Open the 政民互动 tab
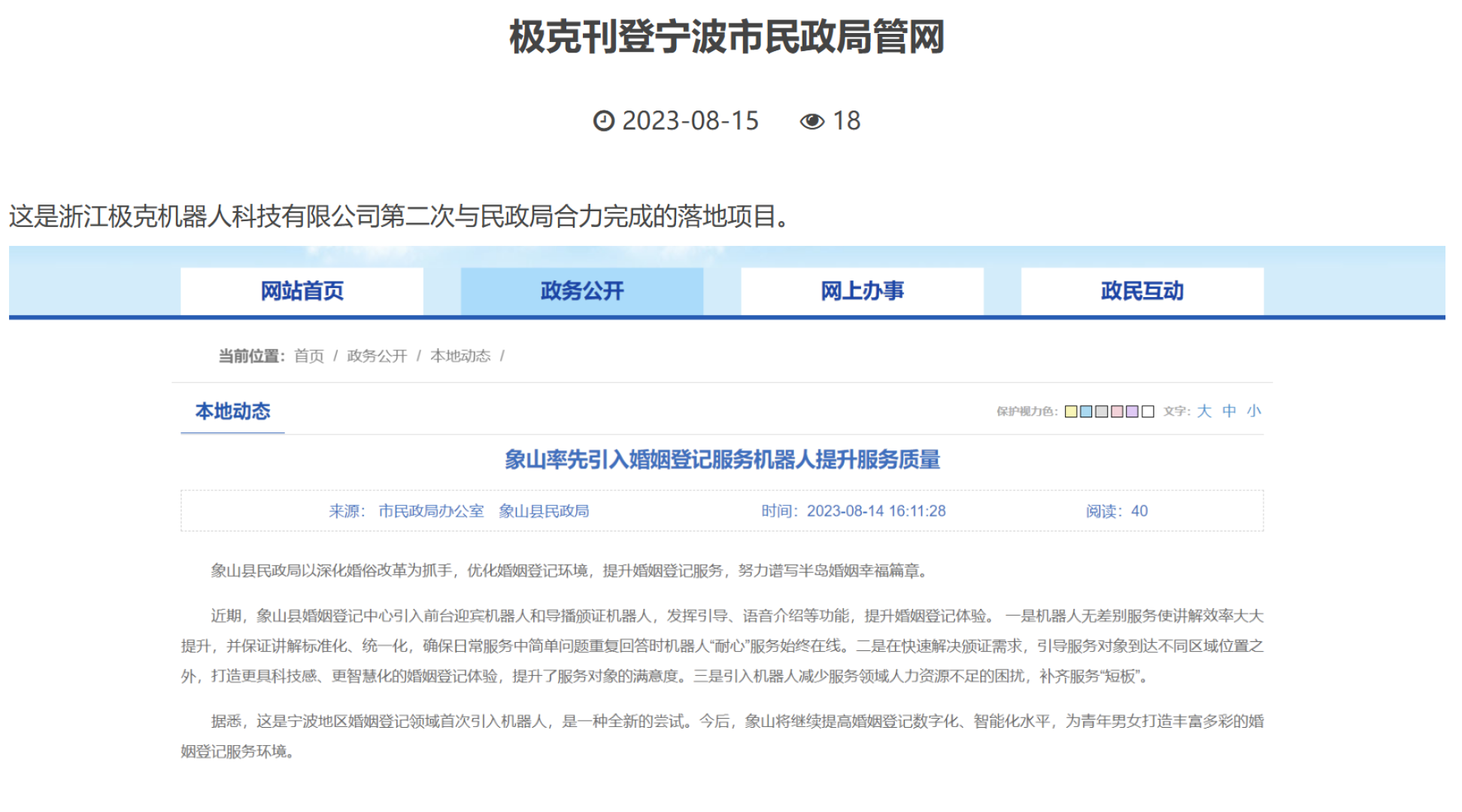Screen dimensions: 1462x812 pos(1142,291)
